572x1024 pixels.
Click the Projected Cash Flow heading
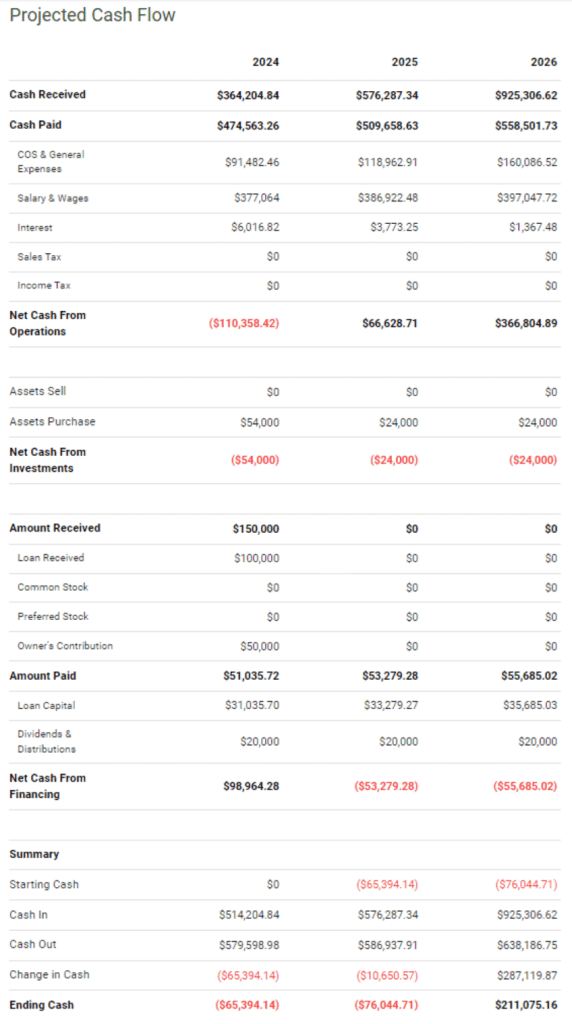tap(92, 16)
